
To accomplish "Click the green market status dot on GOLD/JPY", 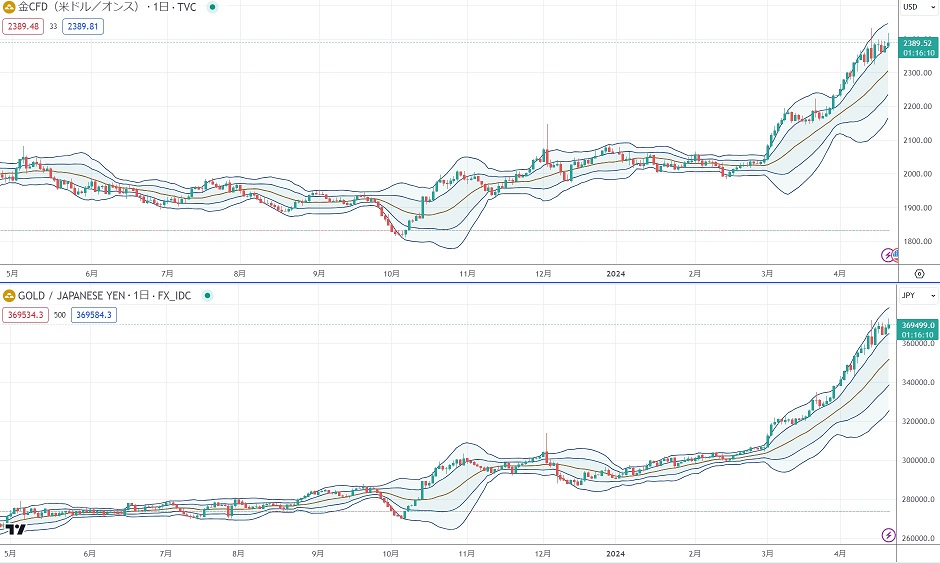I will pyautogui.click(x=206, y=296).
